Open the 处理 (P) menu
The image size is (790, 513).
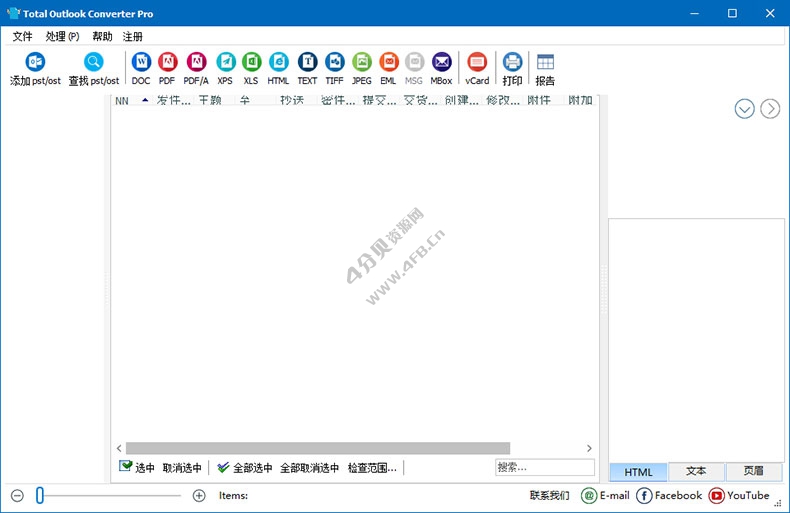click(62, 36)
